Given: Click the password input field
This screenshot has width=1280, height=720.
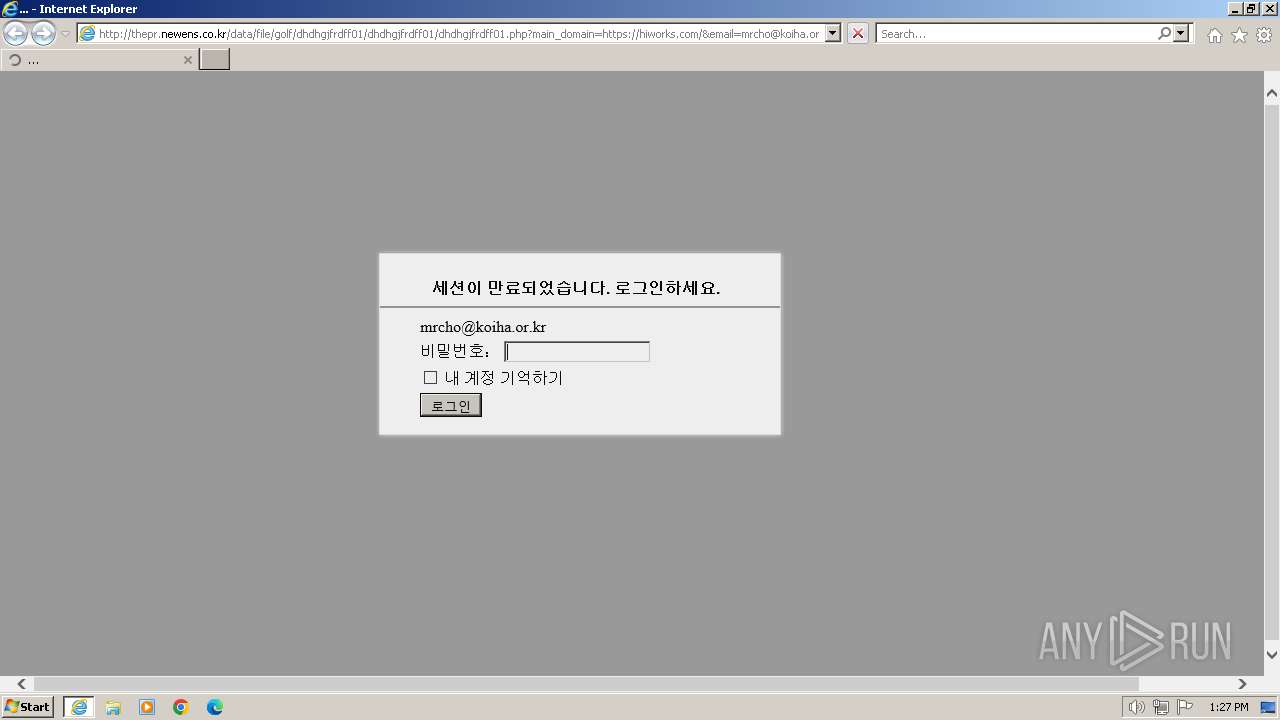Looking at the screenshot, I should tap(577, 352).
